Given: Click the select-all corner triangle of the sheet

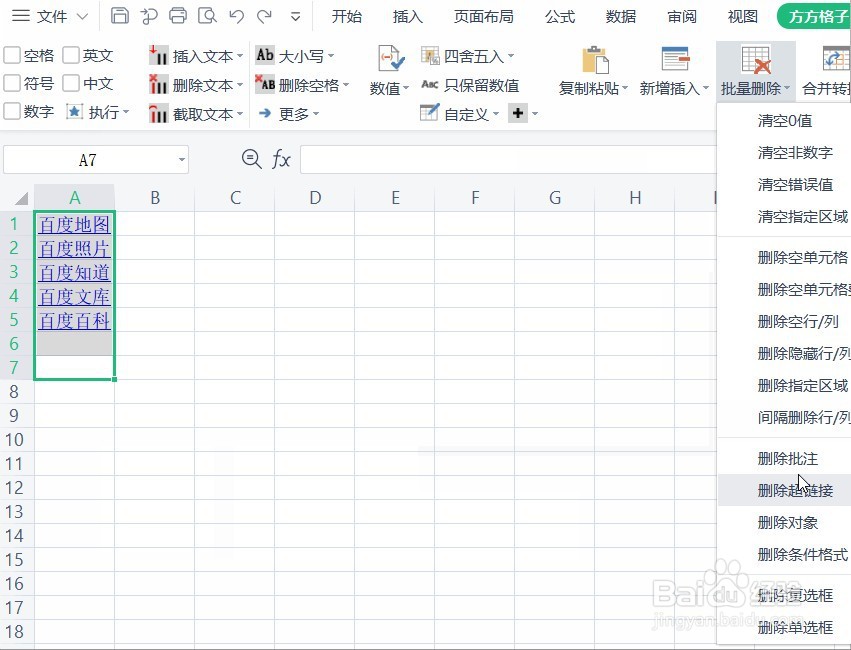Looking at the screenshot, I should coord(21,198).
